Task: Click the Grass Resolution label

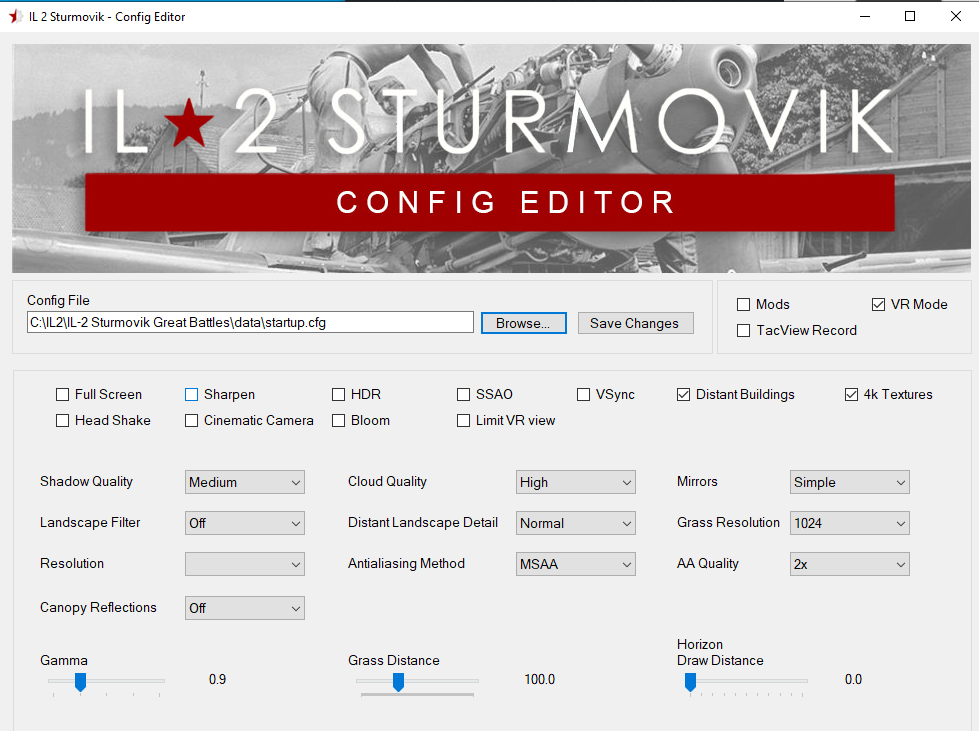Action: click(728, 522)
